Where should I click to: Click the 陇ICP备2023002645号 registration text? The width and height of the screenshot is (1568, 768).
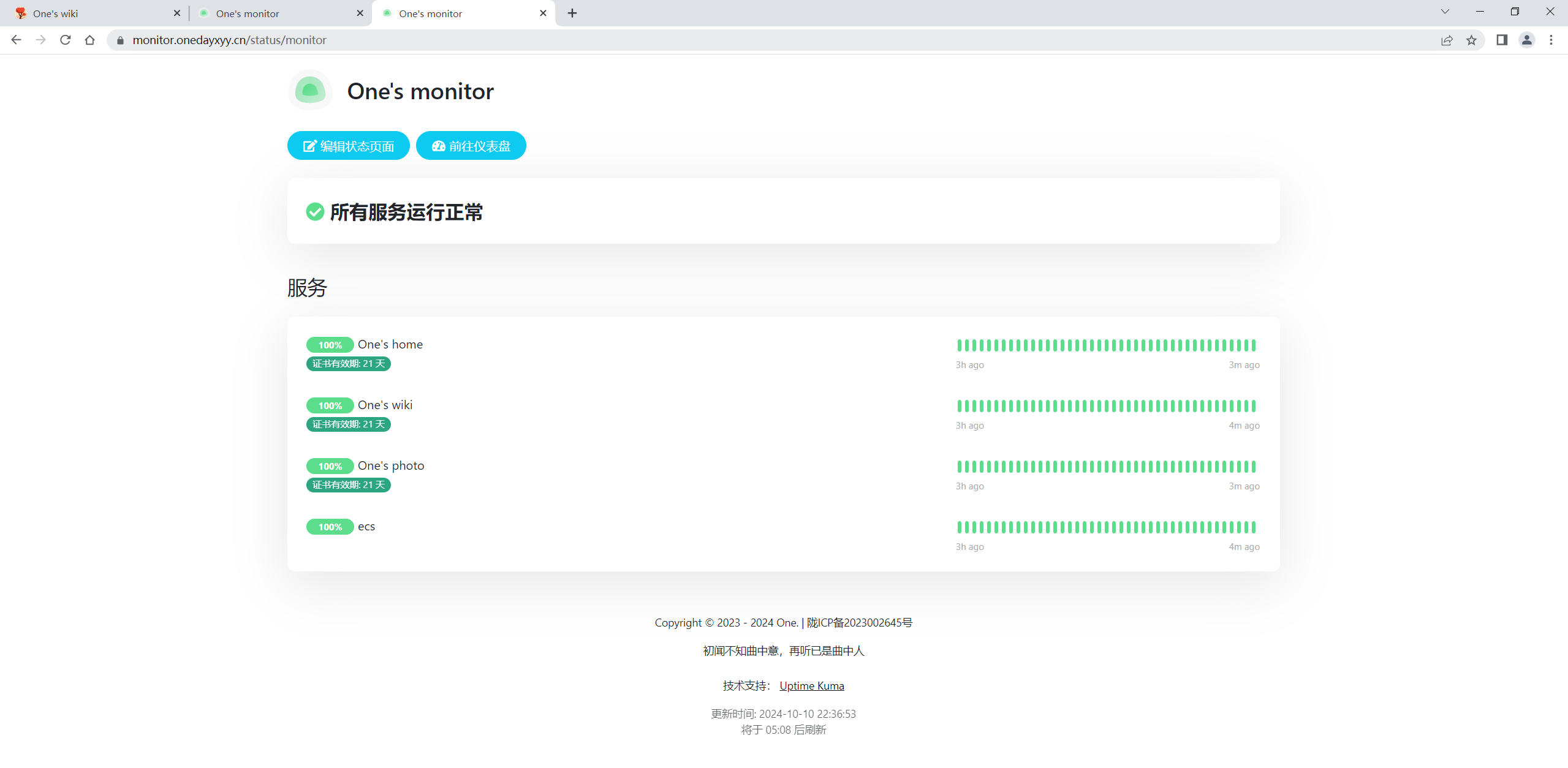pyautogui.click(x=860, y=623)
